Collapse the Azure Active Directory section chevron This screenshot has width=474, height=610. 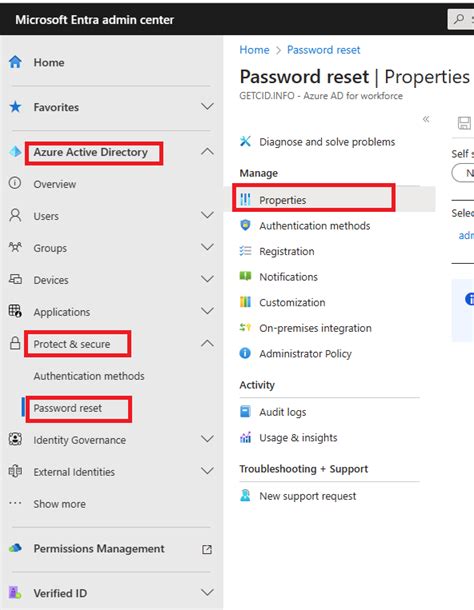click(x=207, y=152)
